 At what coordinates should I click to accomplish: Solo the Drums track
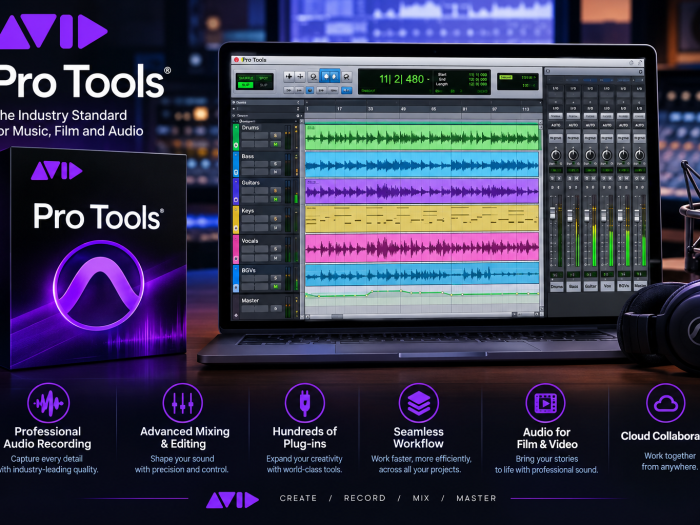[x=275, y=135]
